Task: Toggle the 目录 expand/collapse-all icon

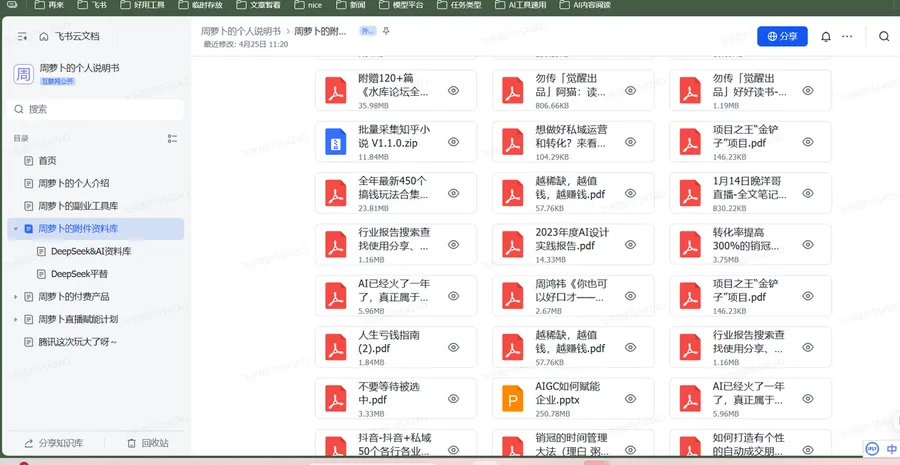Action: tap(172, 138)
